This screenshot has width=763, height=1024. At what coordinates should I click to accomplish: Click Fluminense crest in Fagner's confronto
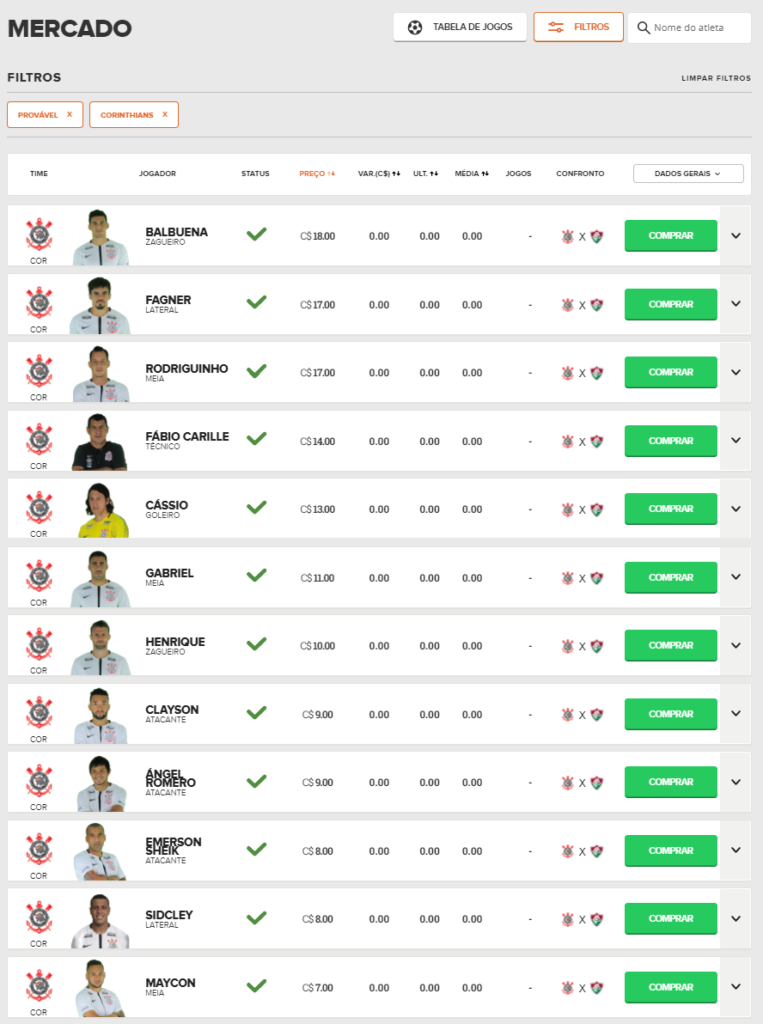(x=597, y=305)
